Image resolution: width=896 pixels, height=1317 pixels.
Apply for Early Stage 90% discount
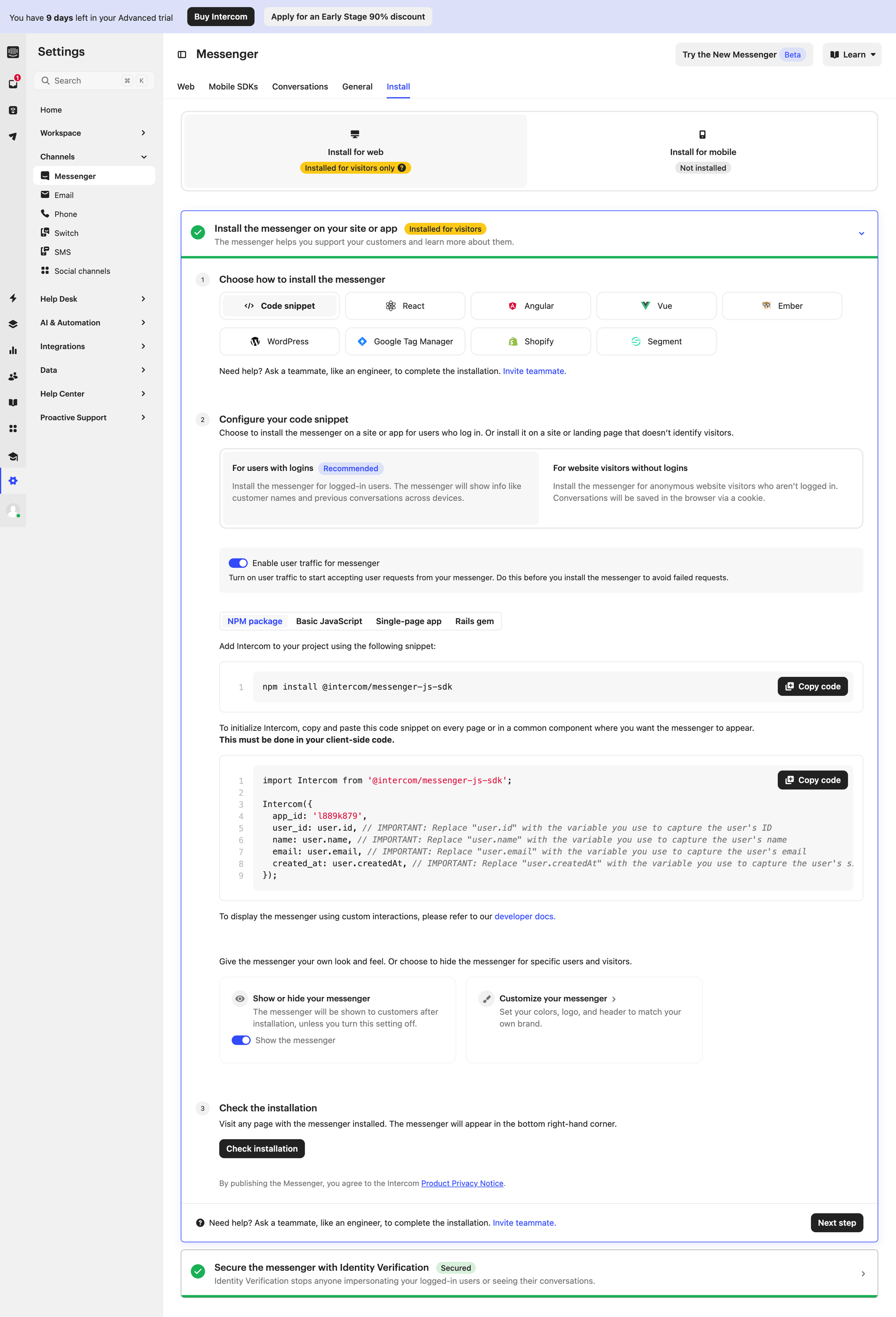point(348,16)
